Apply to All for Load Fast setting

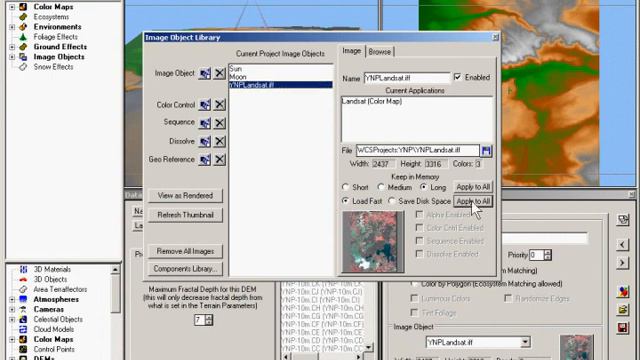click(x=473, y=201)
